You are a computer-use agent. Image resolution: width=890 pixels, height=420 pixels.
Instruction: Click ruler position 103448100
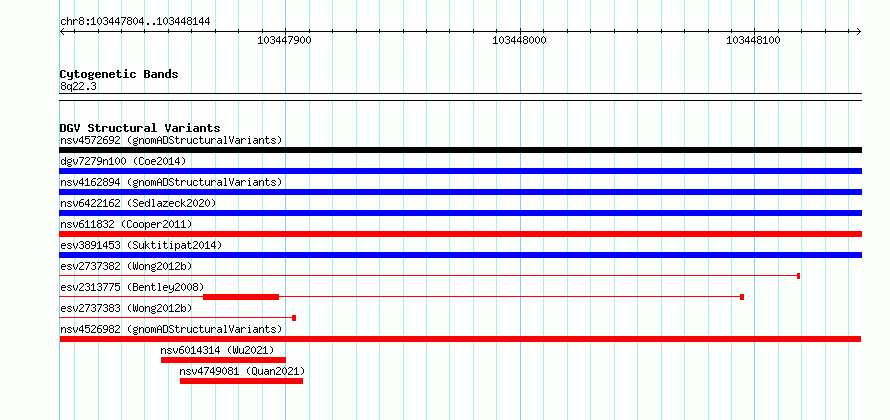[x=754, y=40]
